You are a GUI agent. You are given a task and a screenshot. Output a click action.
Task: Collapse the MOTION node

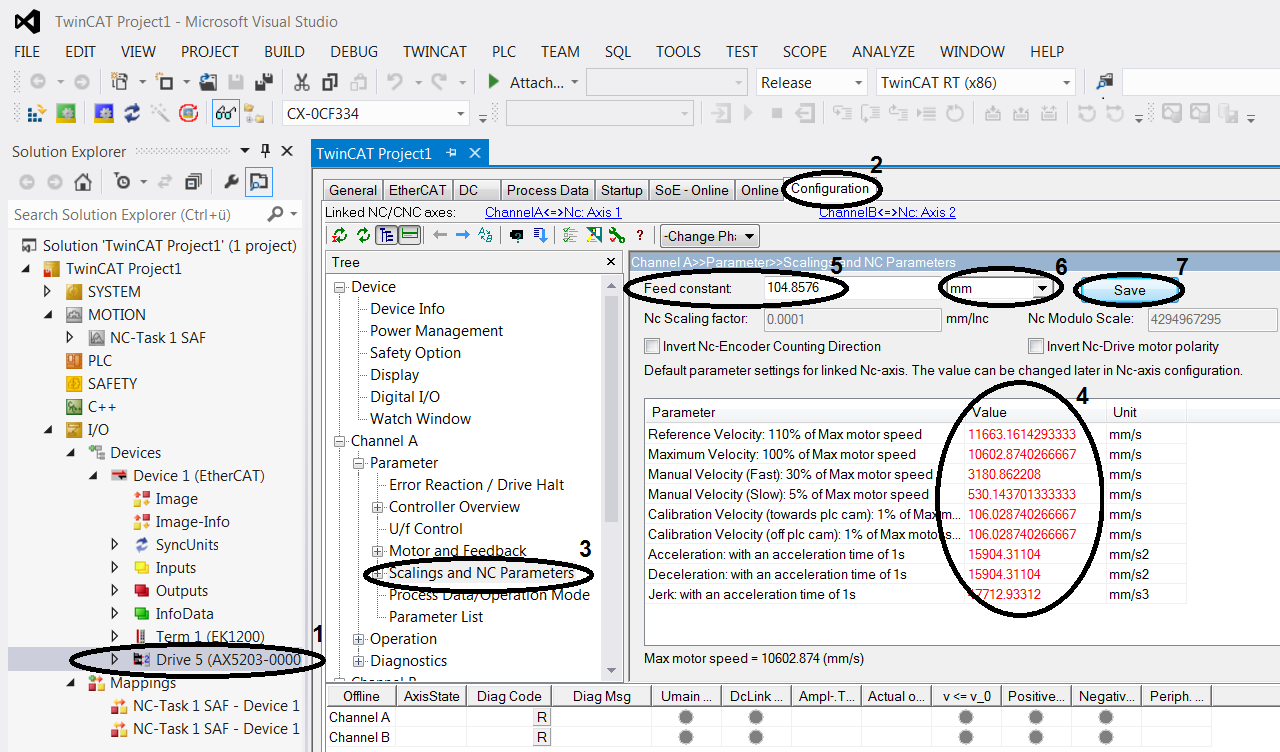pos(47,314)
